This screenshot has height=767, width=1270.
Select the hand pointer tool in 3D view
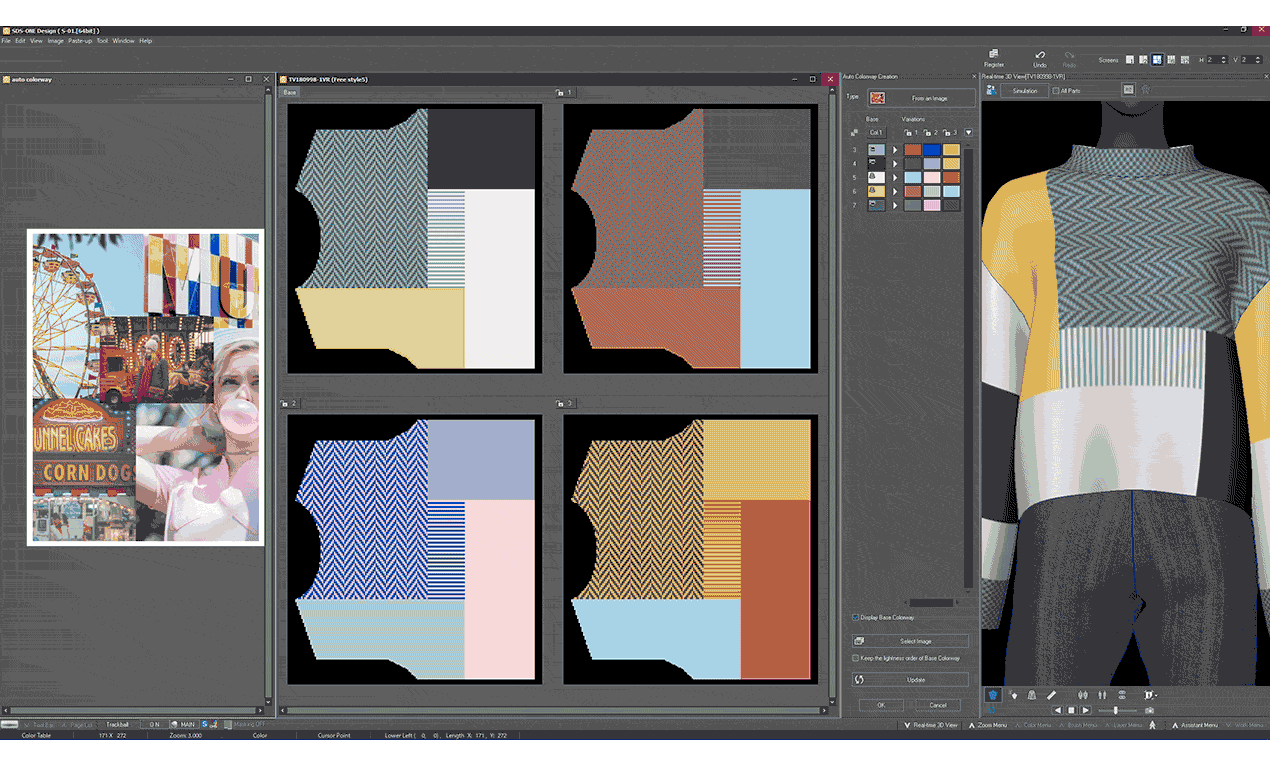pyautogui.click(x=1013, y=695)
